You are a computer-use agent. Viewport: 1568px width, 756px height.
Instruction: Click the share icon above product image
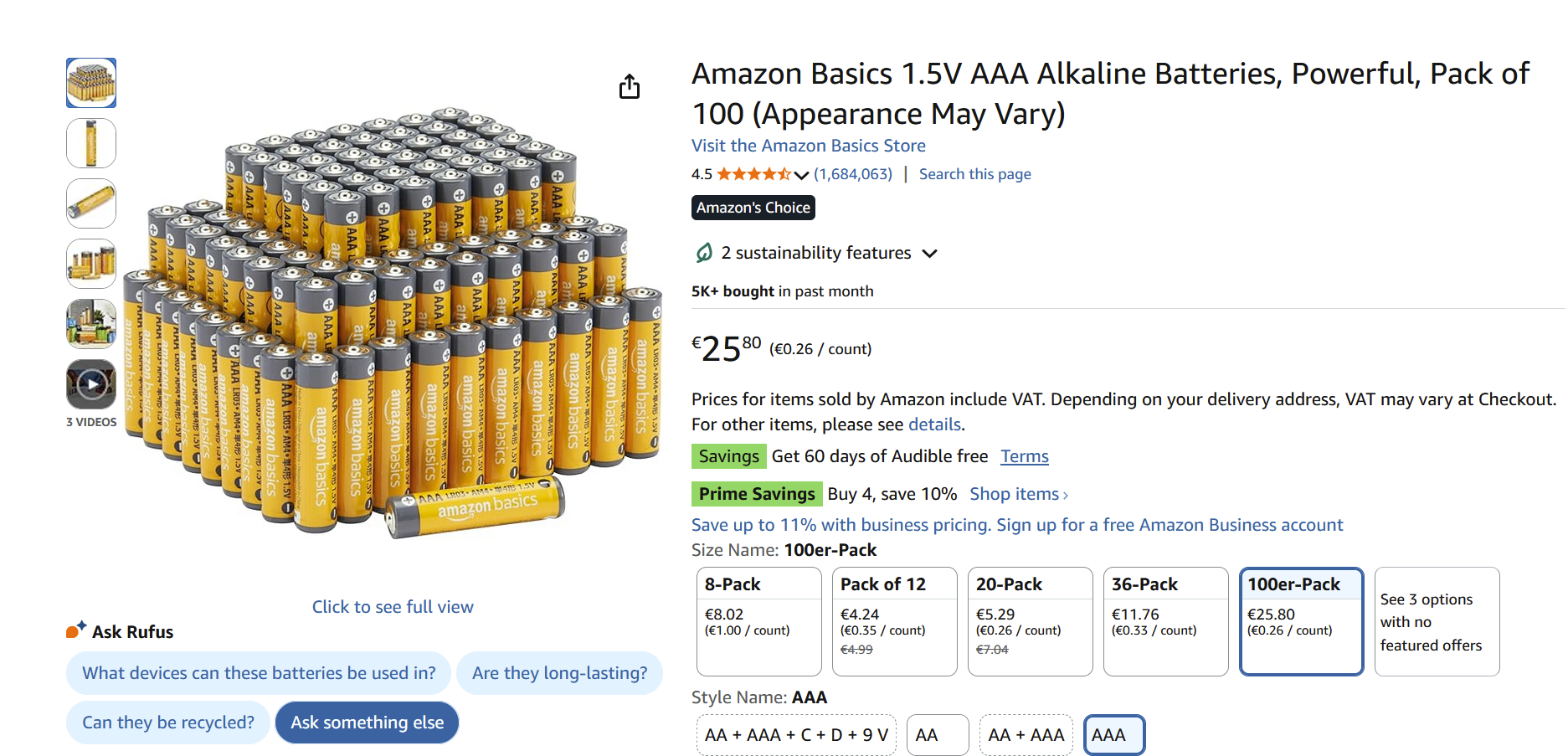click(x=630, y=86)
